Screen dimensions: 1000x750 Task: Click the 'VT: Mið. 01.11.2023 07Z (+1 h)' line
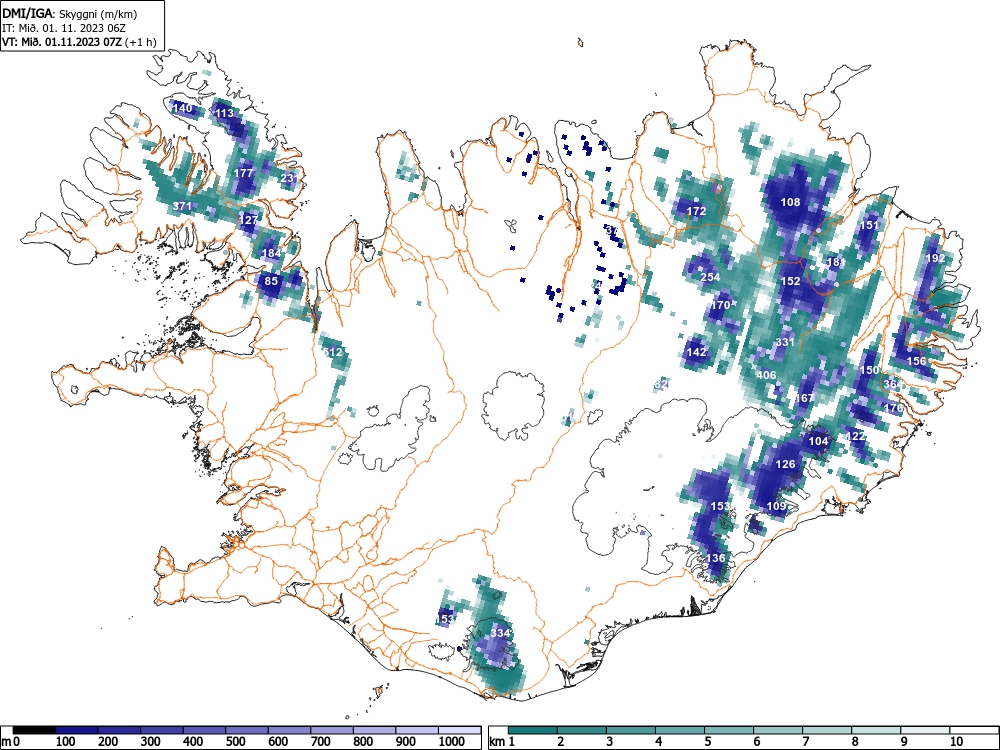79,42
